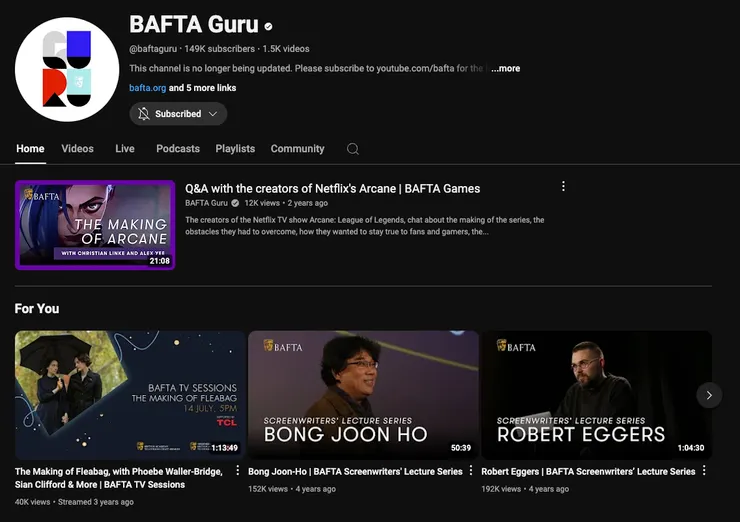
Task: Click the '@baftaguru' handle text
Action: click(x=153, y=49)
